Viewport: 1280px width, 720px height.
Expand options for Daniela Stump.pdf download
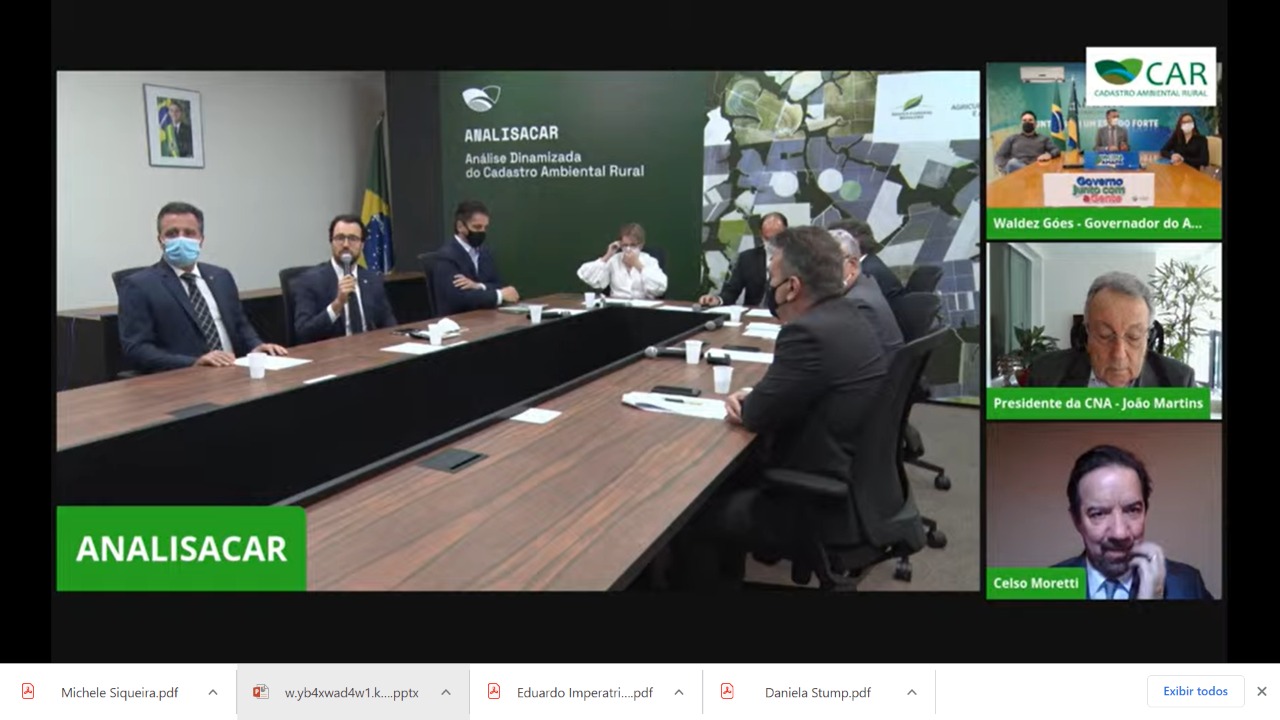point(912,692)
